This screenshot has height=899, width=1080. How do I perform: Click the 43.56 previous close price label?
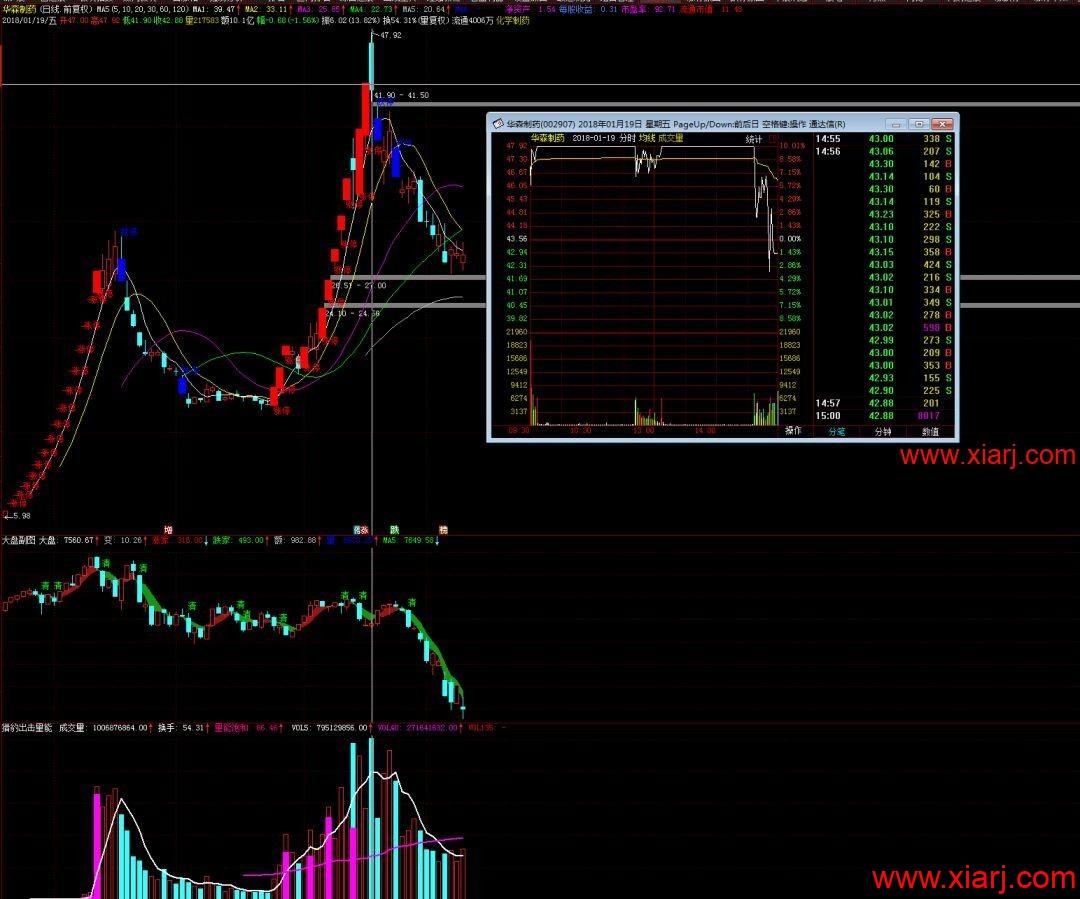pos(517,239)
